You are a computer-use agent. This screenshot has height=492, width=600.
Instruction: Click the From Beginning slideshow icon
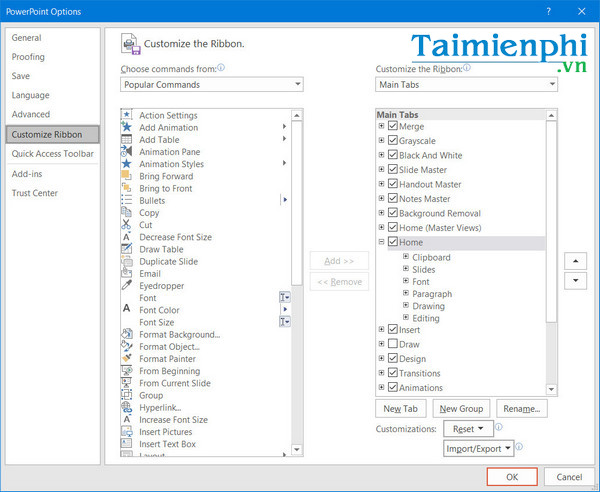tap(127, 371)
